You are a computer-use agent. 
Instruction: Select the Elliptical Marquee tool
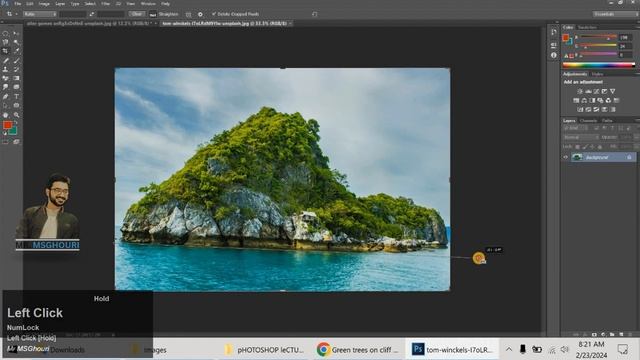coord(6,33)
